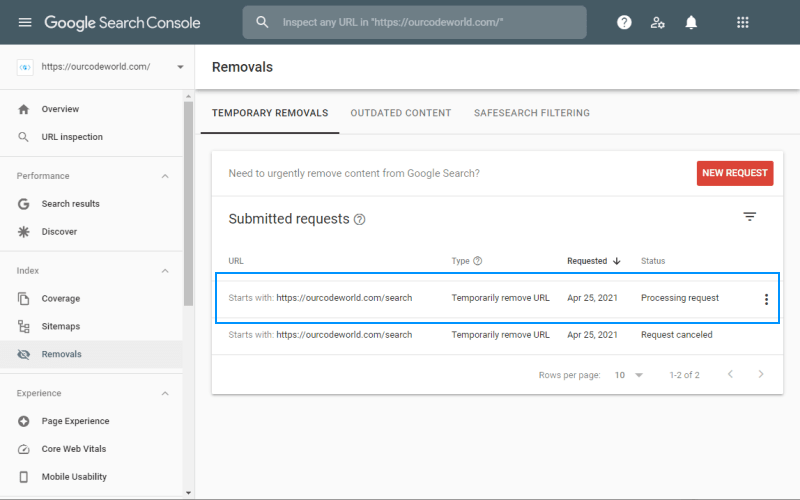Screen dimensions: 800x500
Task: Open filter icon for submitted requests
Action: (x=749, y=217)
